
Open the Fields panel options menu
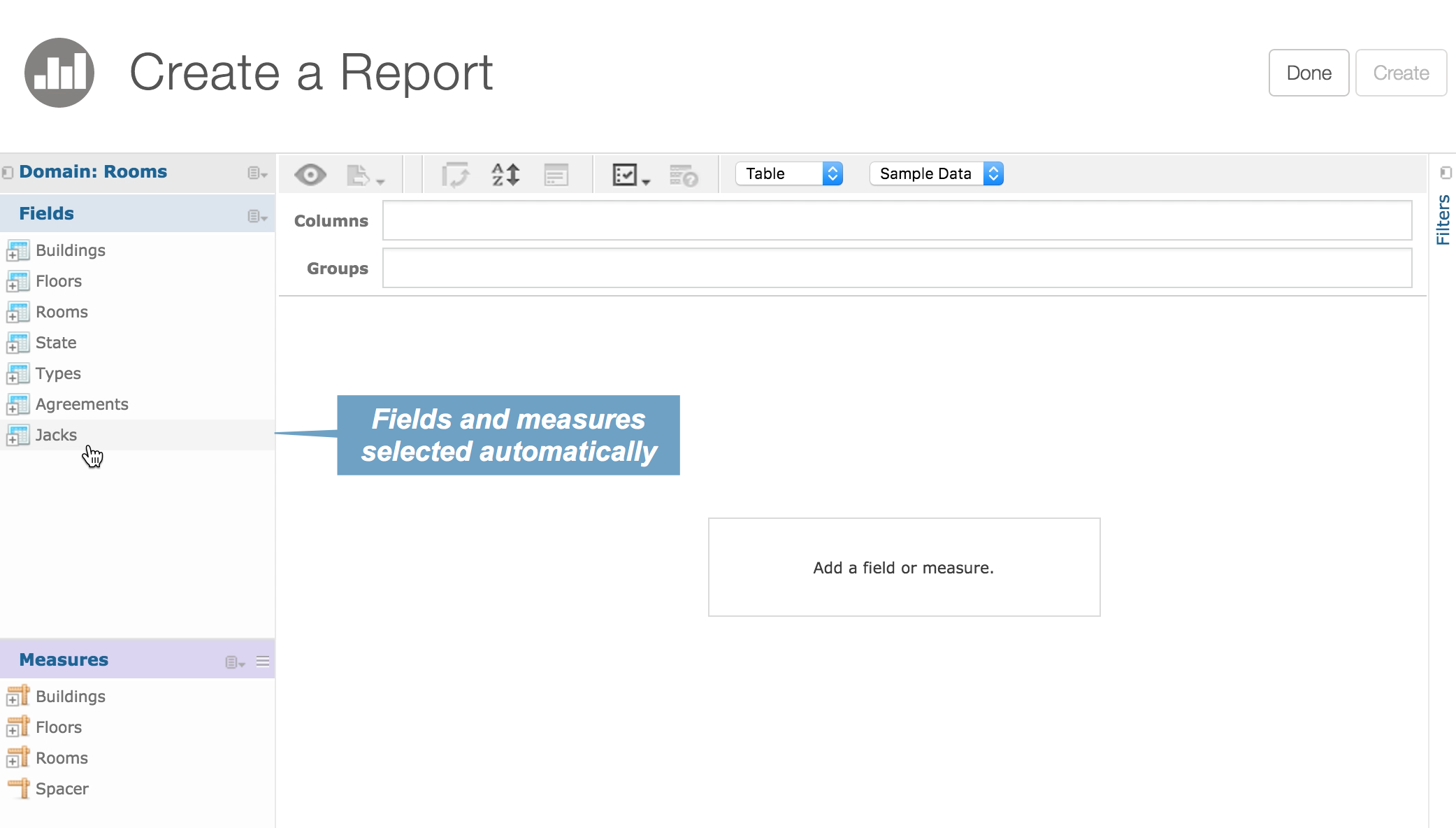pyautogui.click(x=257, y=216)
